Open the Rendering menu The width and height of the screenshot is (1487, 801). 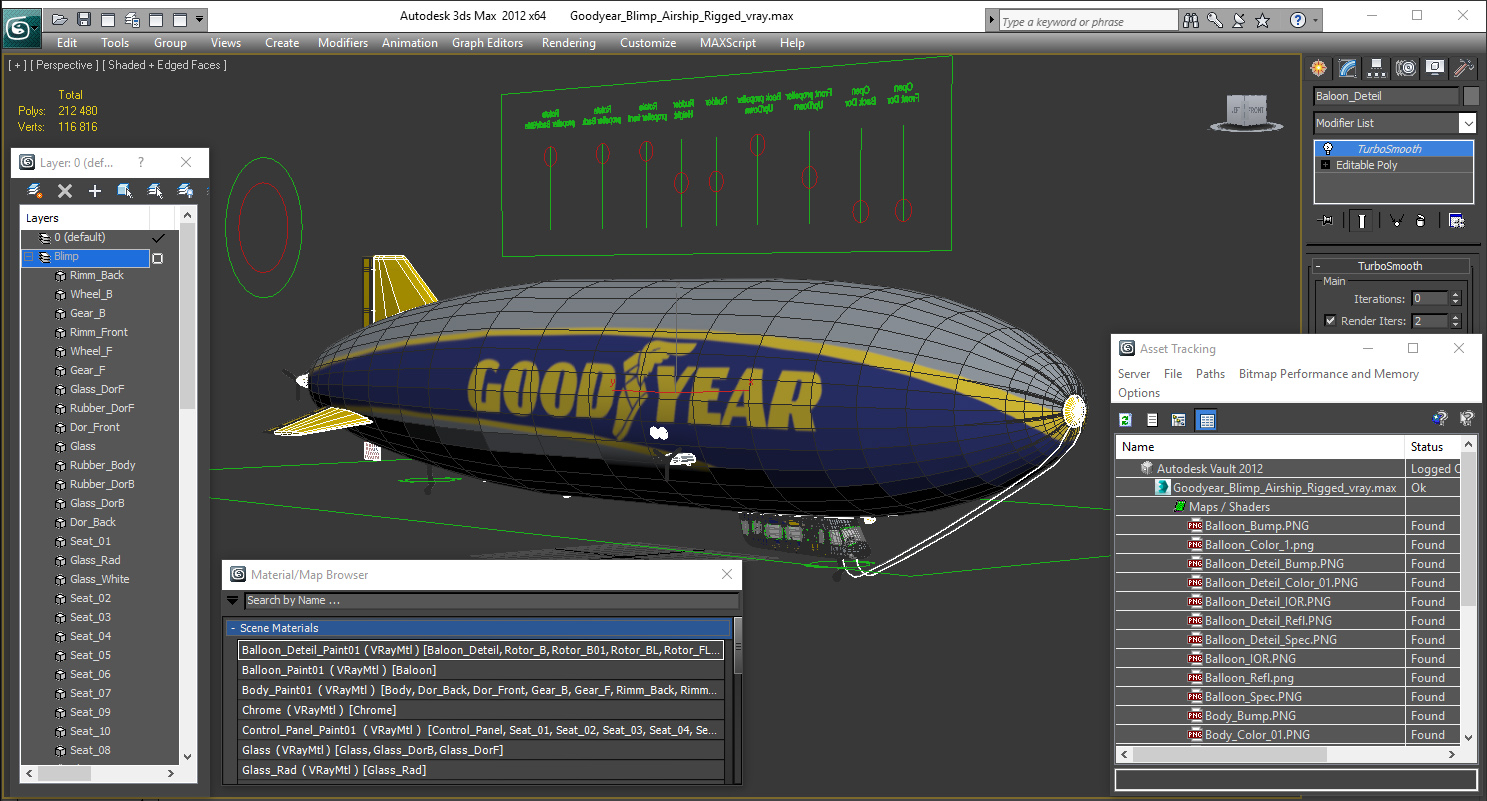[569, 43]
